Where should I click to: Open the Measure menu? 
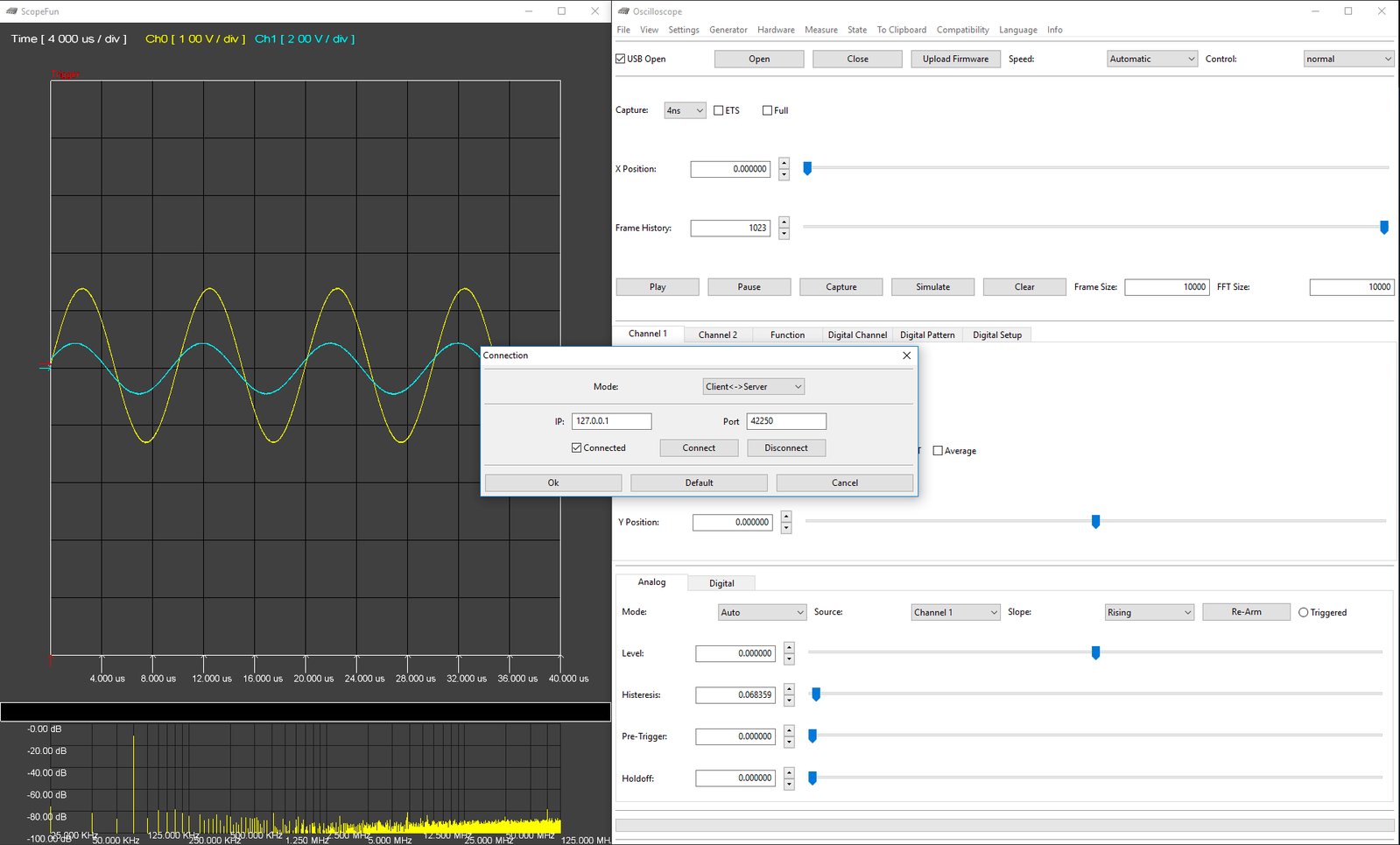[821, 30]
